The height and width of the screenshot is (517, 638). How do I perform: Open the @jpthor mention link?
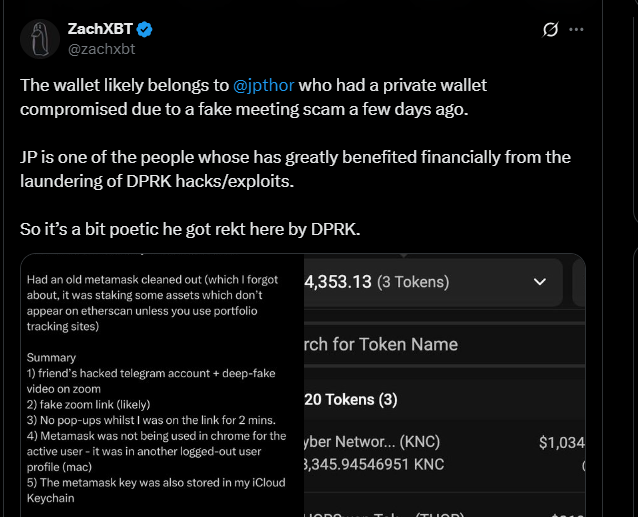(263, 85)
